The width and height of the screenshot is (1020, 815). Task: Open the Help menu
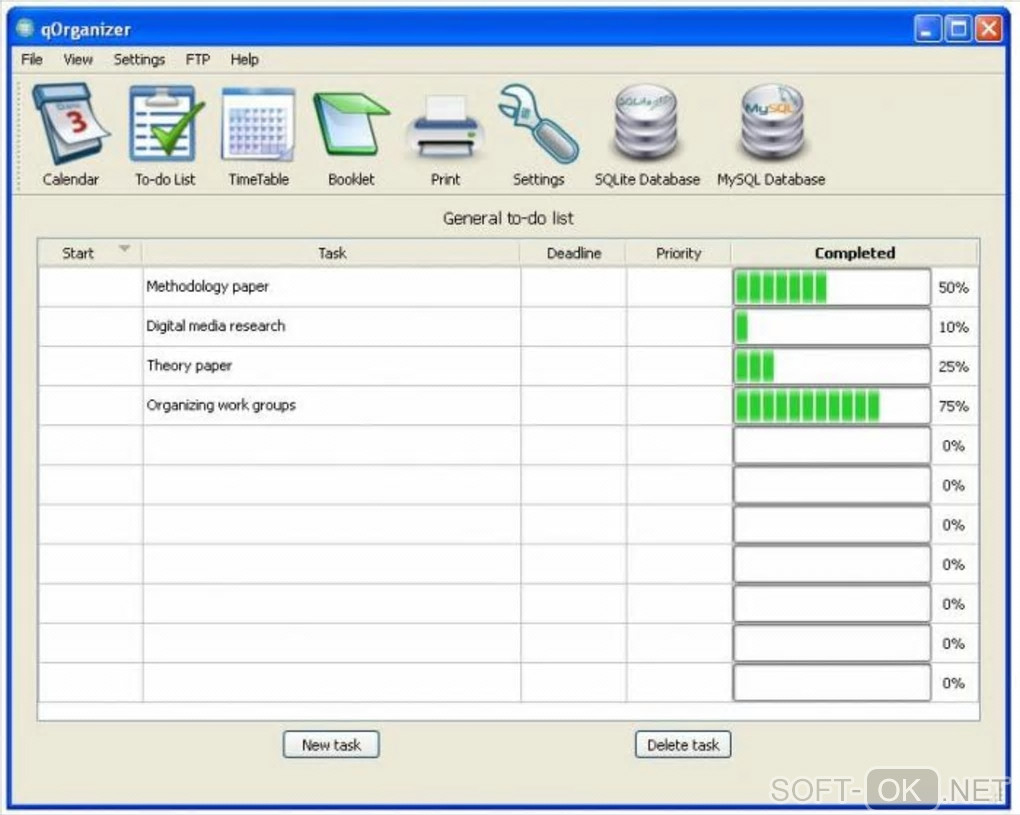pos(245,60)
